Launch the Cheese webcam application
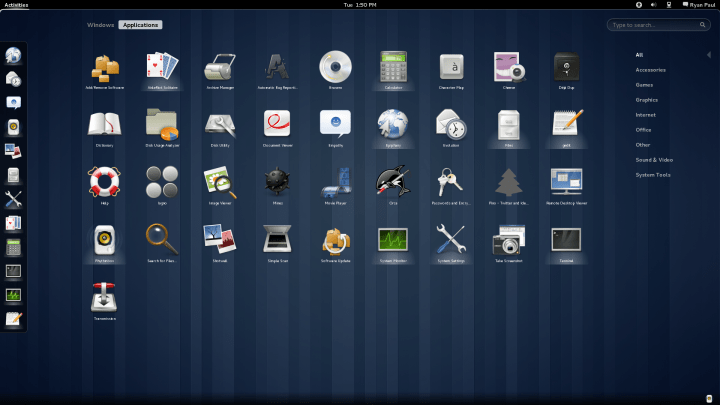 coord(509,67)
